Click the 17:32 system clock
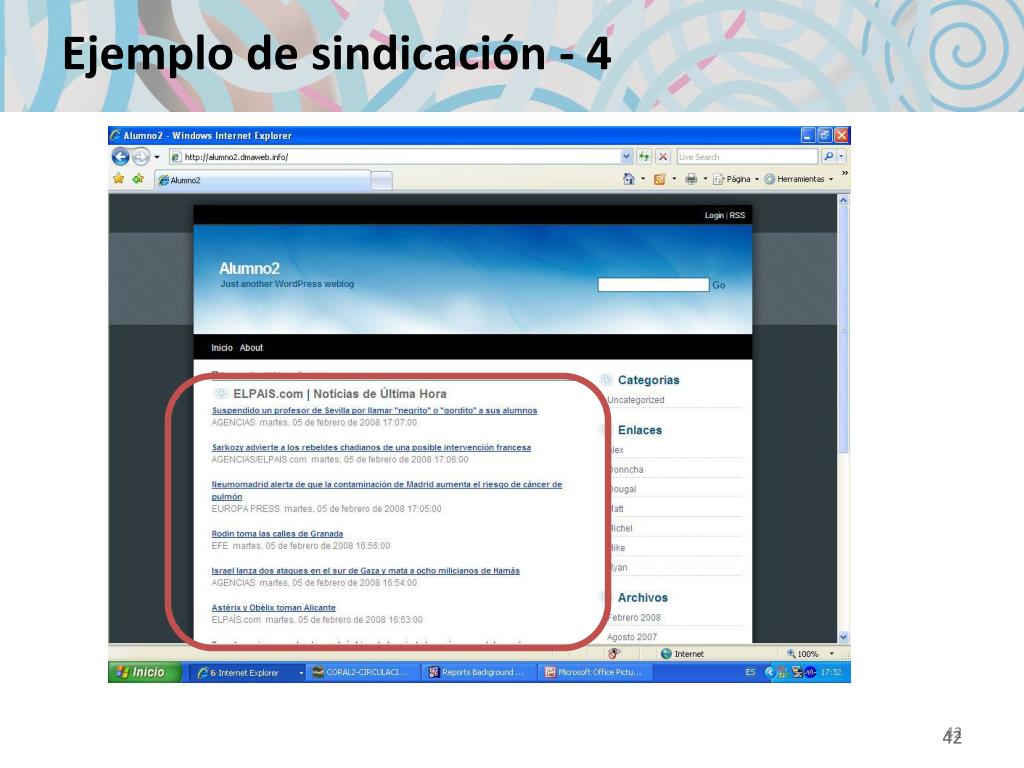Viewport: 1024px width, 768px height. coord(831,673)
